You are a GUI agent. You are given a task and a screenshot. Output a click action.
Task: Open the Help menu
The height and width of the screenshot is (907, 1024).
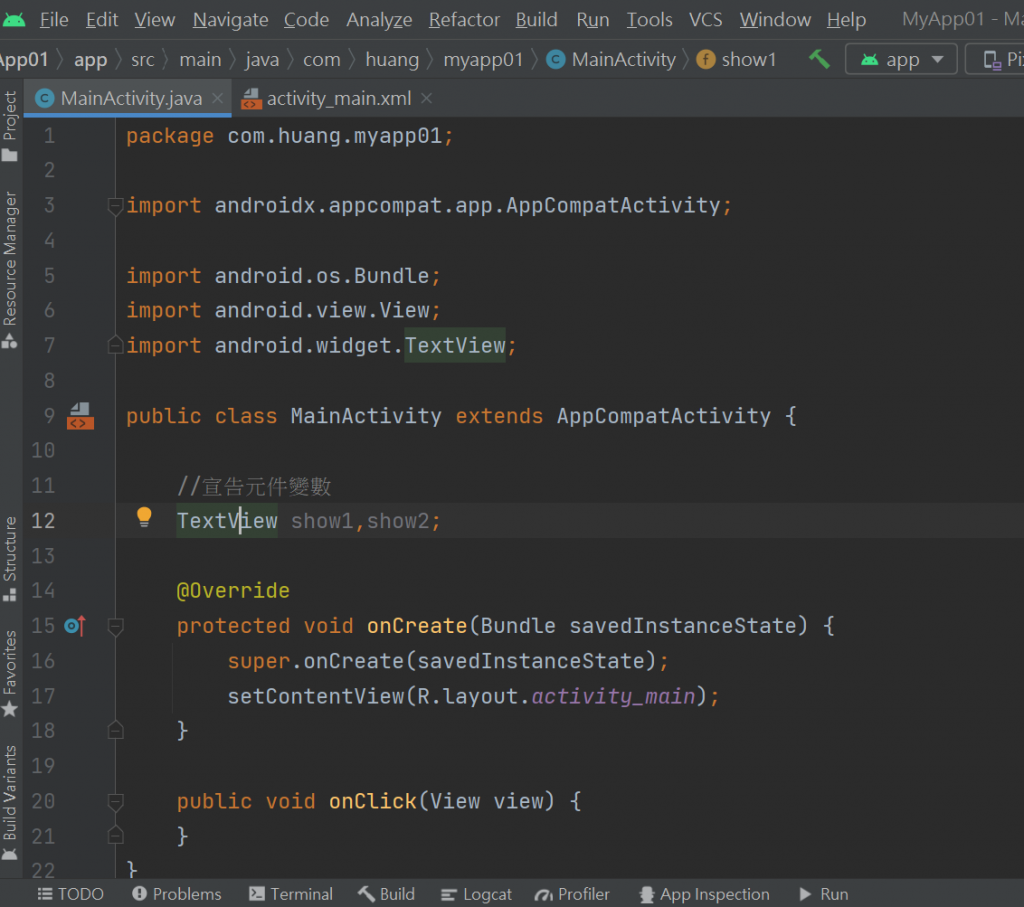(x=846, y=20)
